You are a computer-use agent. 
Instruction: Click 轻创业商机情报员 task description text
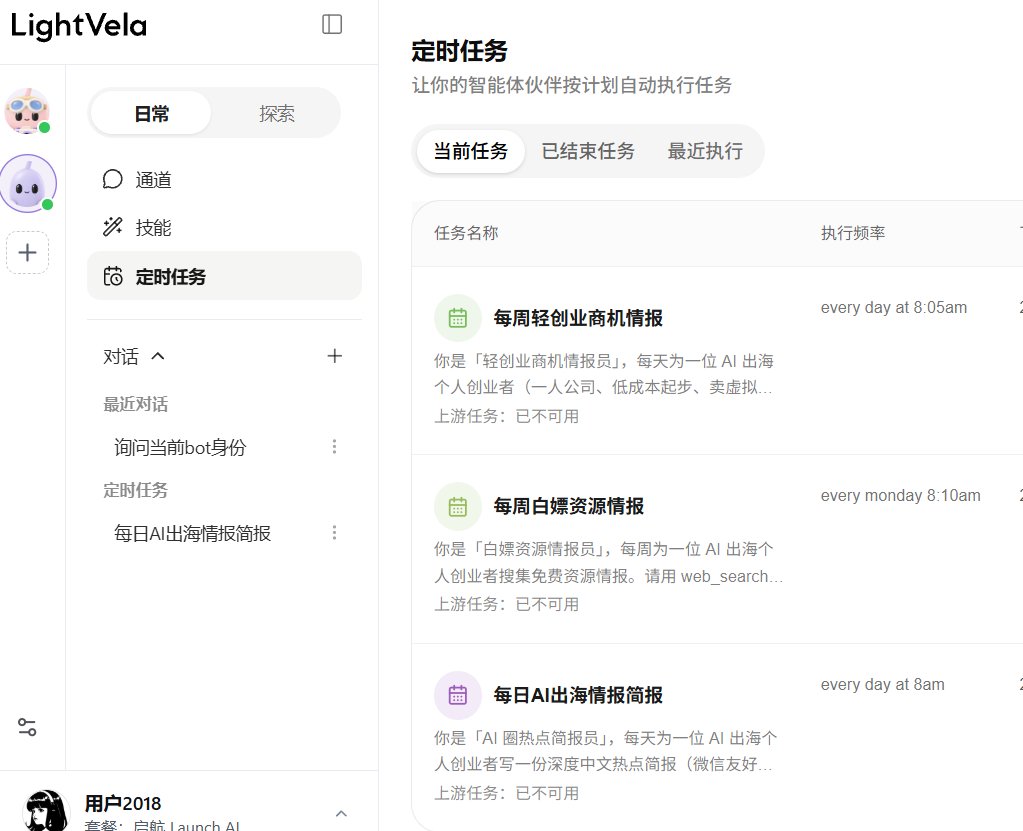(x=603, y=374)
